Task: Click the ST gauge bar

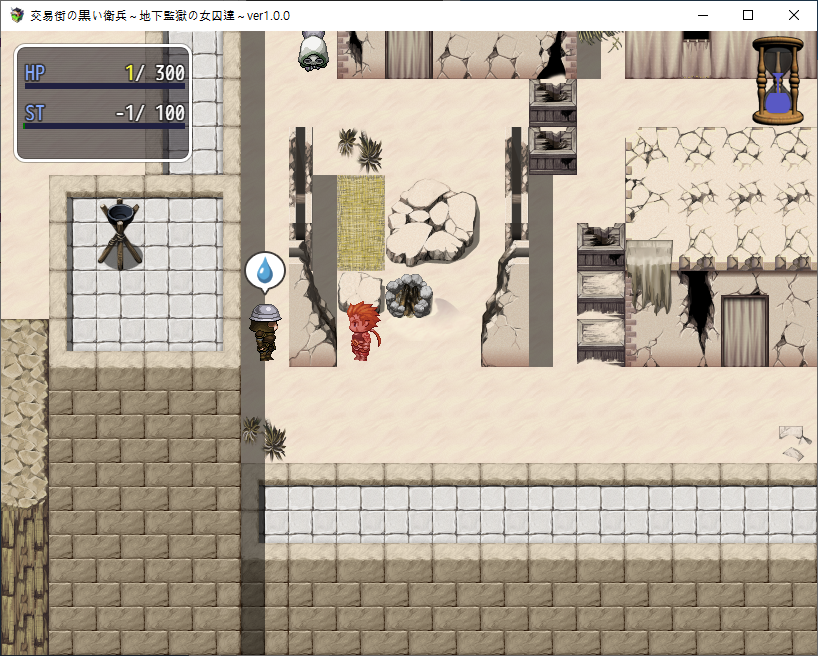Action: click(104, 126)
